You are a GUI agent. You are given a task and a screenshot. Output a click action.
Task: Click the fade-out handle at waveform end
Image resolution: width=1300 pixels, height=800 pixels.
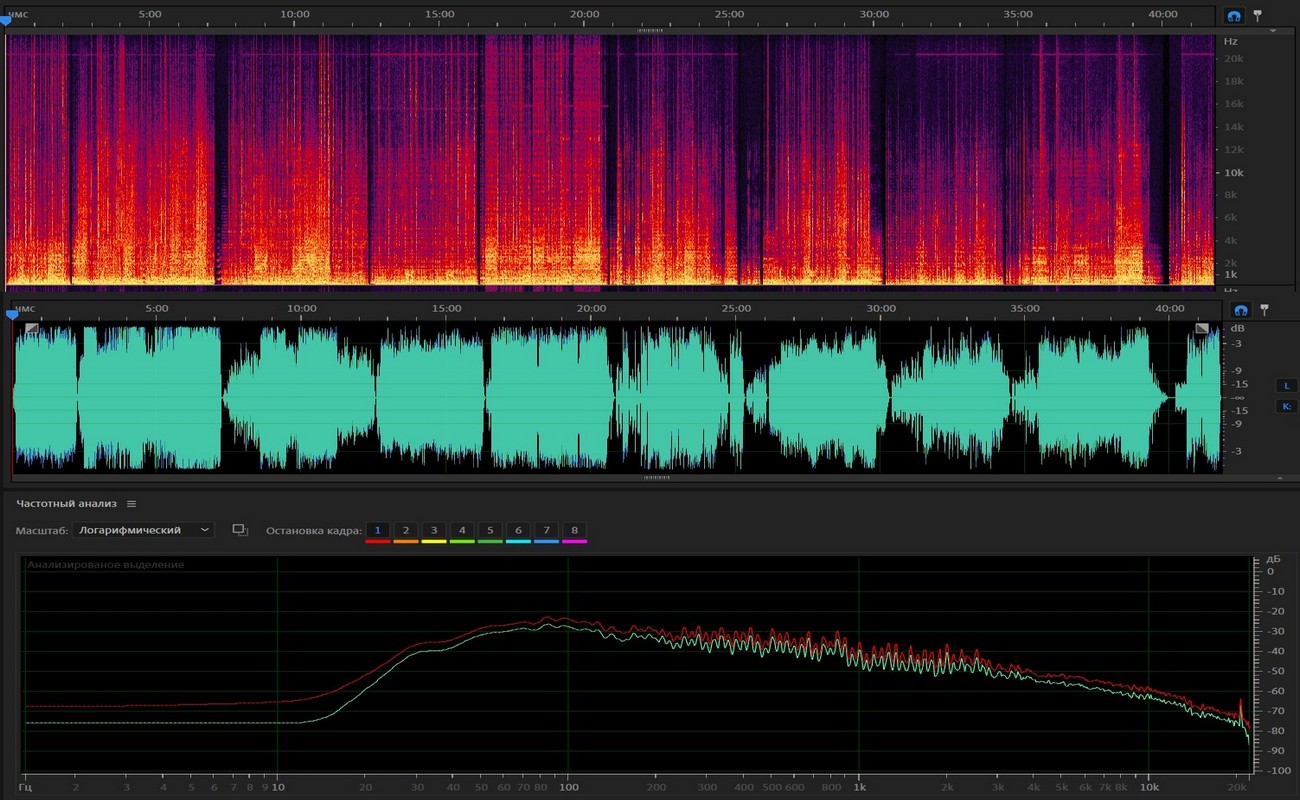pyautogui.click(x=1201, y=328)
